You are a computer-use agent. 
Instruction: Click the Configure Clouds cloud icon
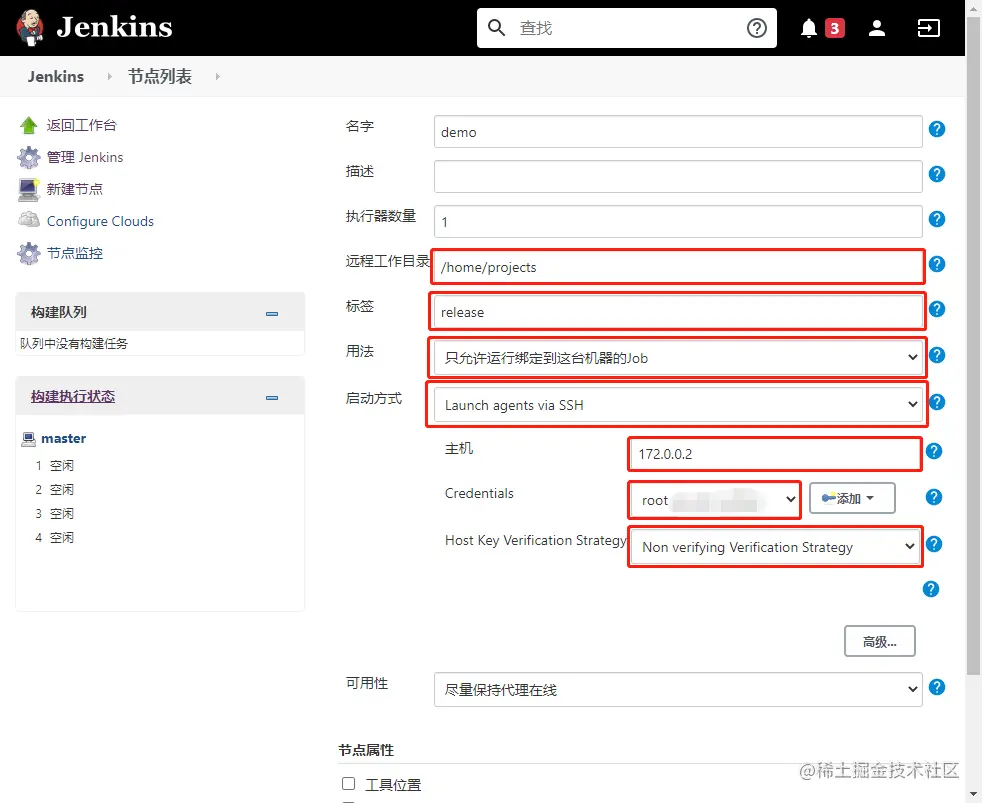pyautogui.click(x=28, y=220)
